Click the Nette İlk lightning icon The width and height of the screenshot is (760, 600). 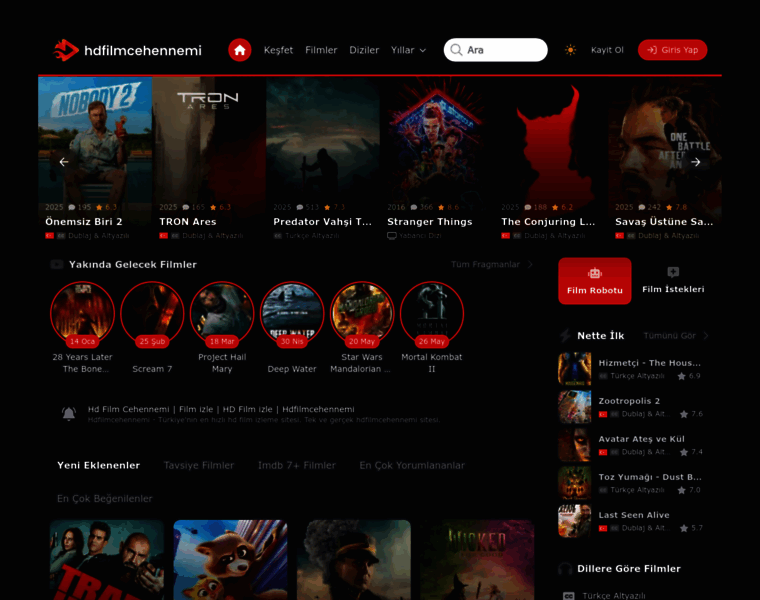pyautogui.click(x=565, y=335)
